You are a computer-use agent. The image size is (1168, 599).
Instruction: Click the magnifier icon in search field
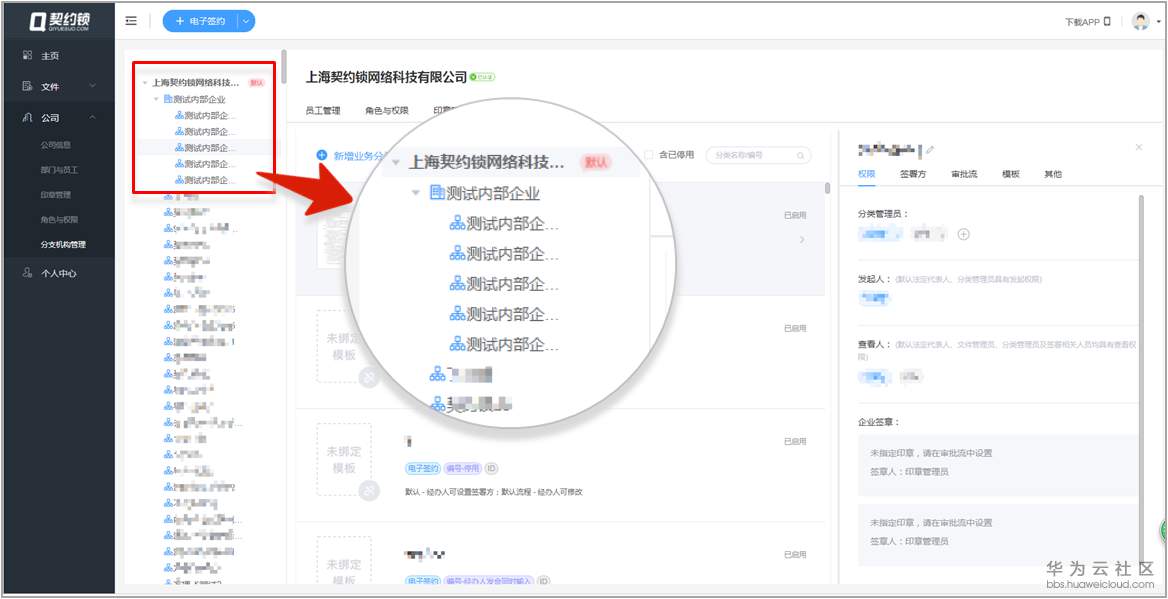pos(801,156)
